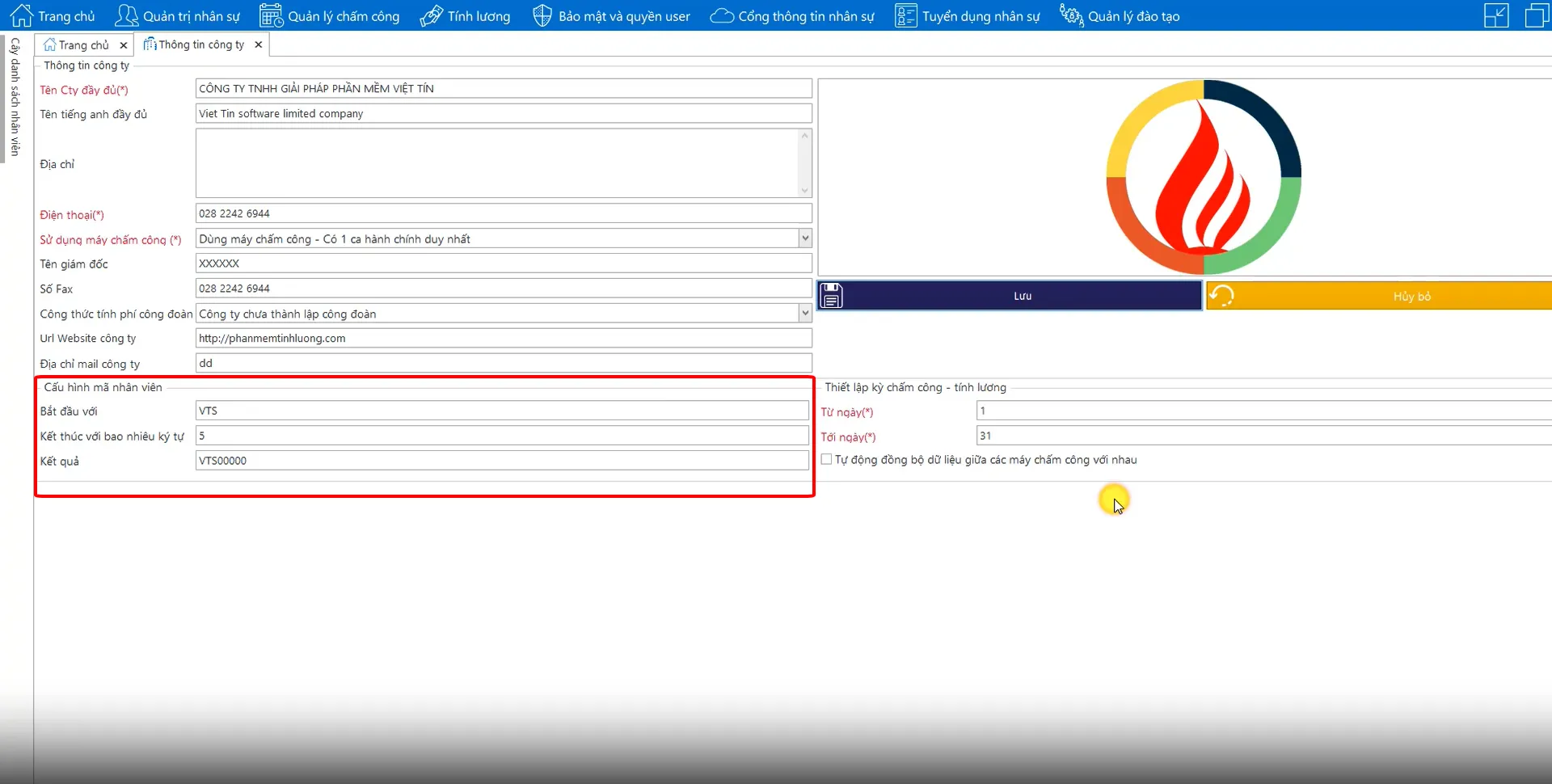The width and height of the screenshot is (1552, 784).
Task: Open the Quản lý đào tạo menu
Action: point(1120,15)
